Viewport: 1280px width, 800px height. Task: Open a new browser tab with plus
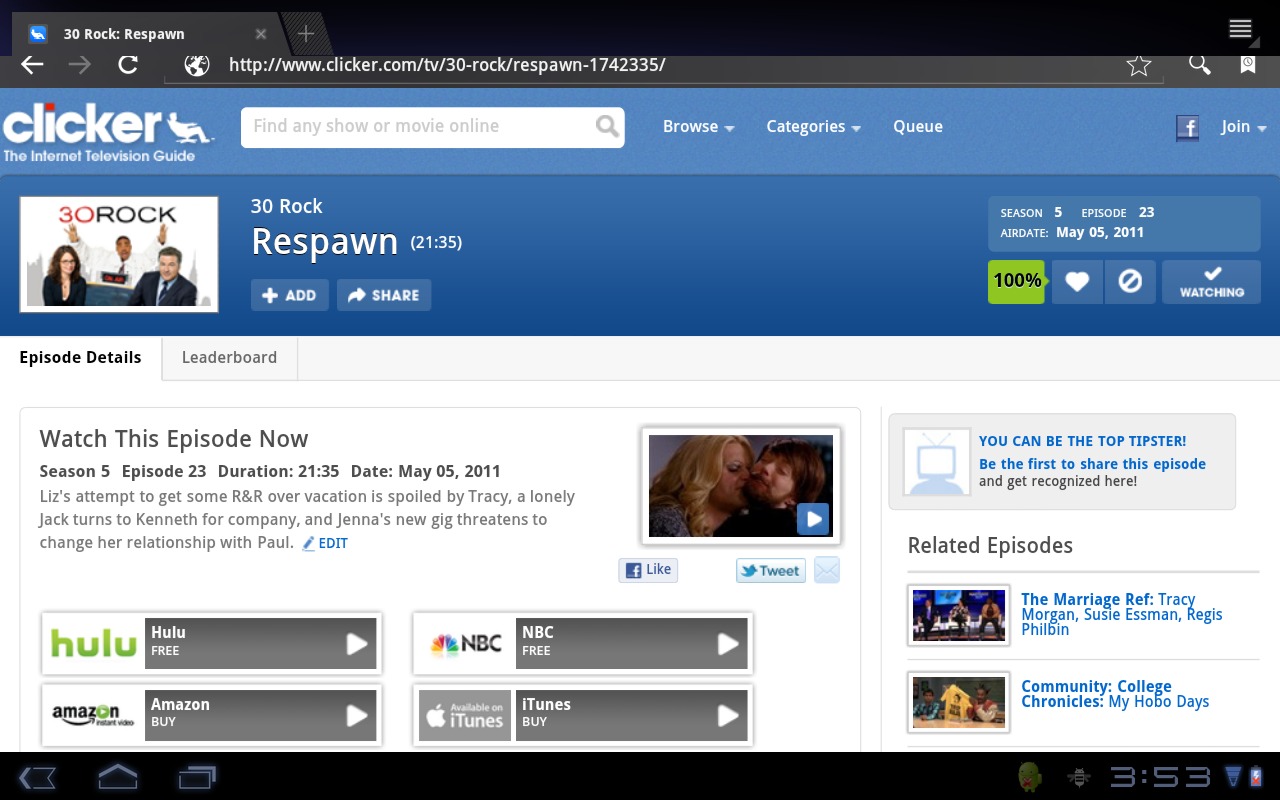[x=306, y=34]
